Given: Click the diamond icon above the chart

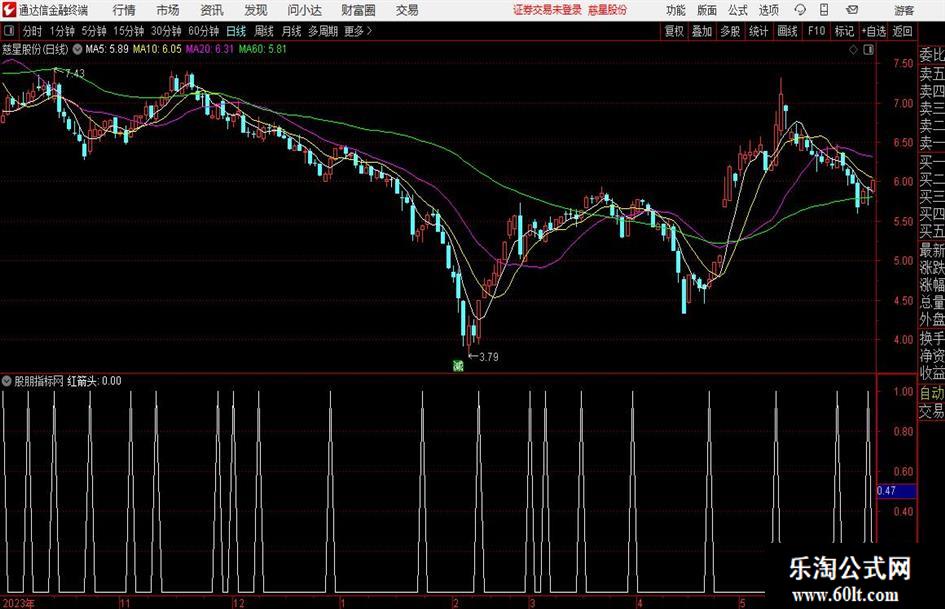Looking at the screenshot, I should coord(853,50).
